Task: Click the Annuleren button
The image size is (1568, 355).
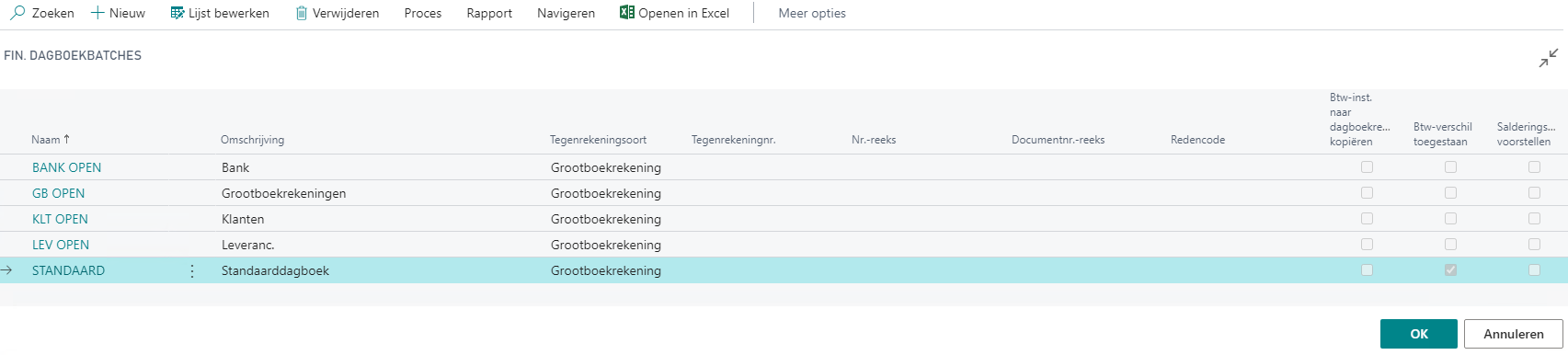Action: [x=1514, y=334]
